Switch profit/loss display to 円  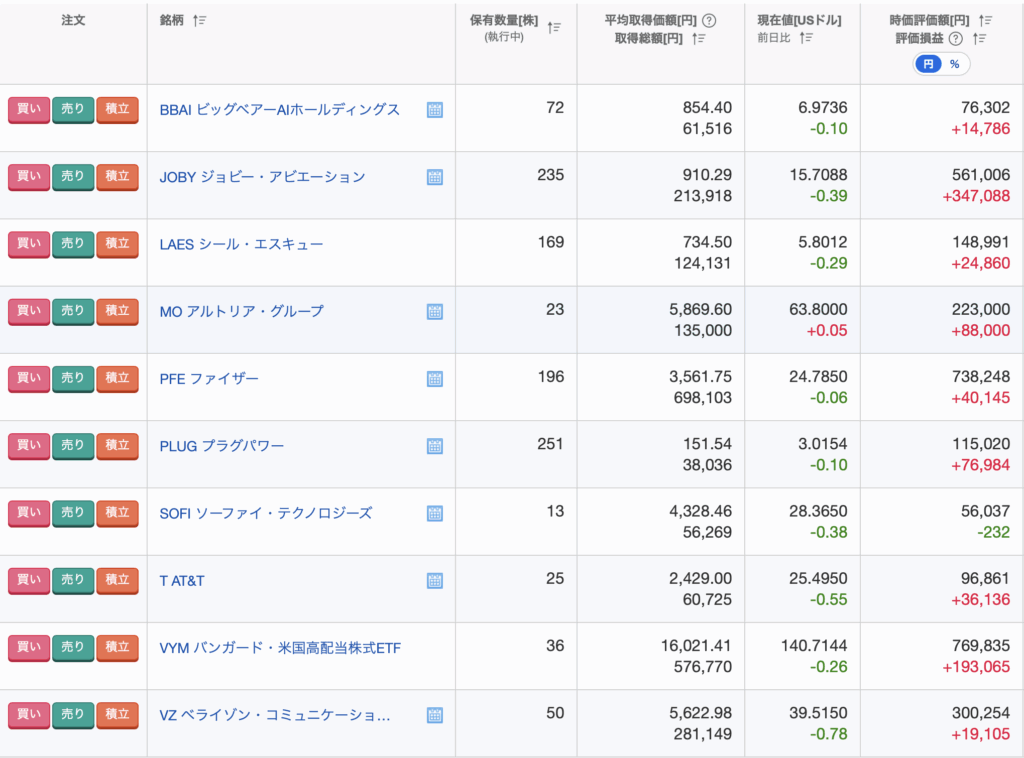click(x=928, y=64)
